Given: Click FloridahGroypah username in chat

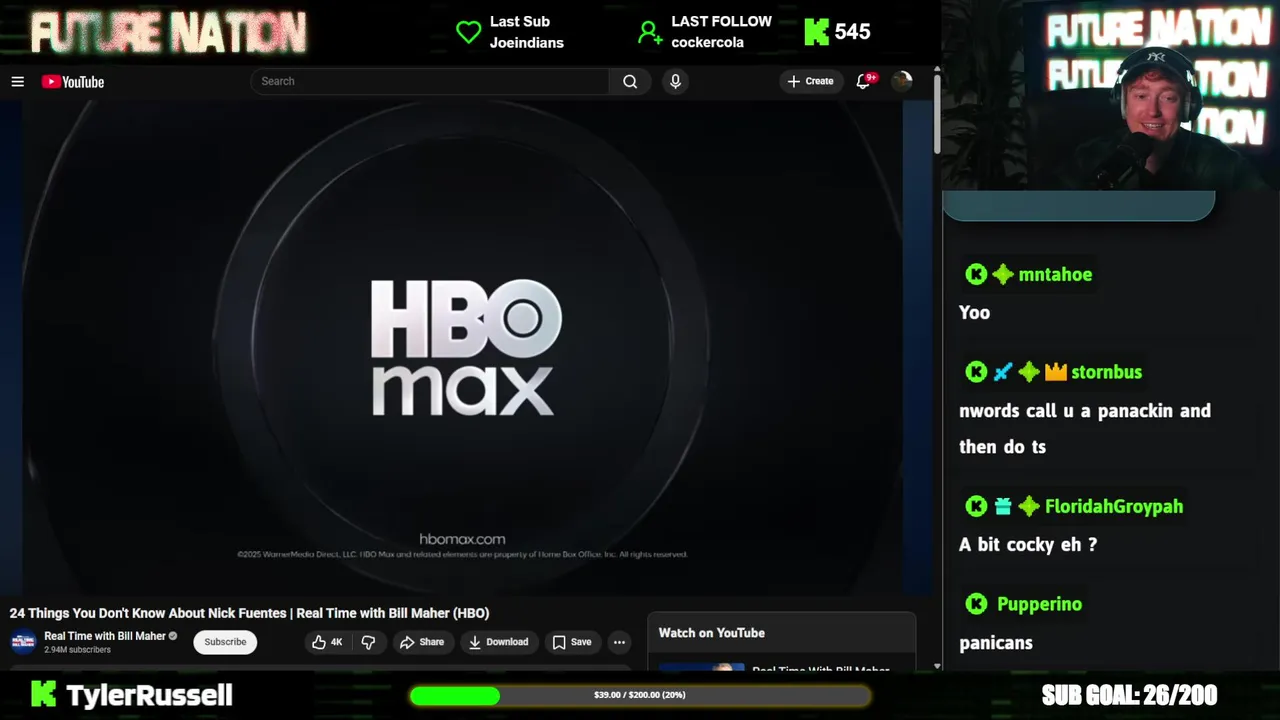Looking at the screenshot, I should point(1114,506).
